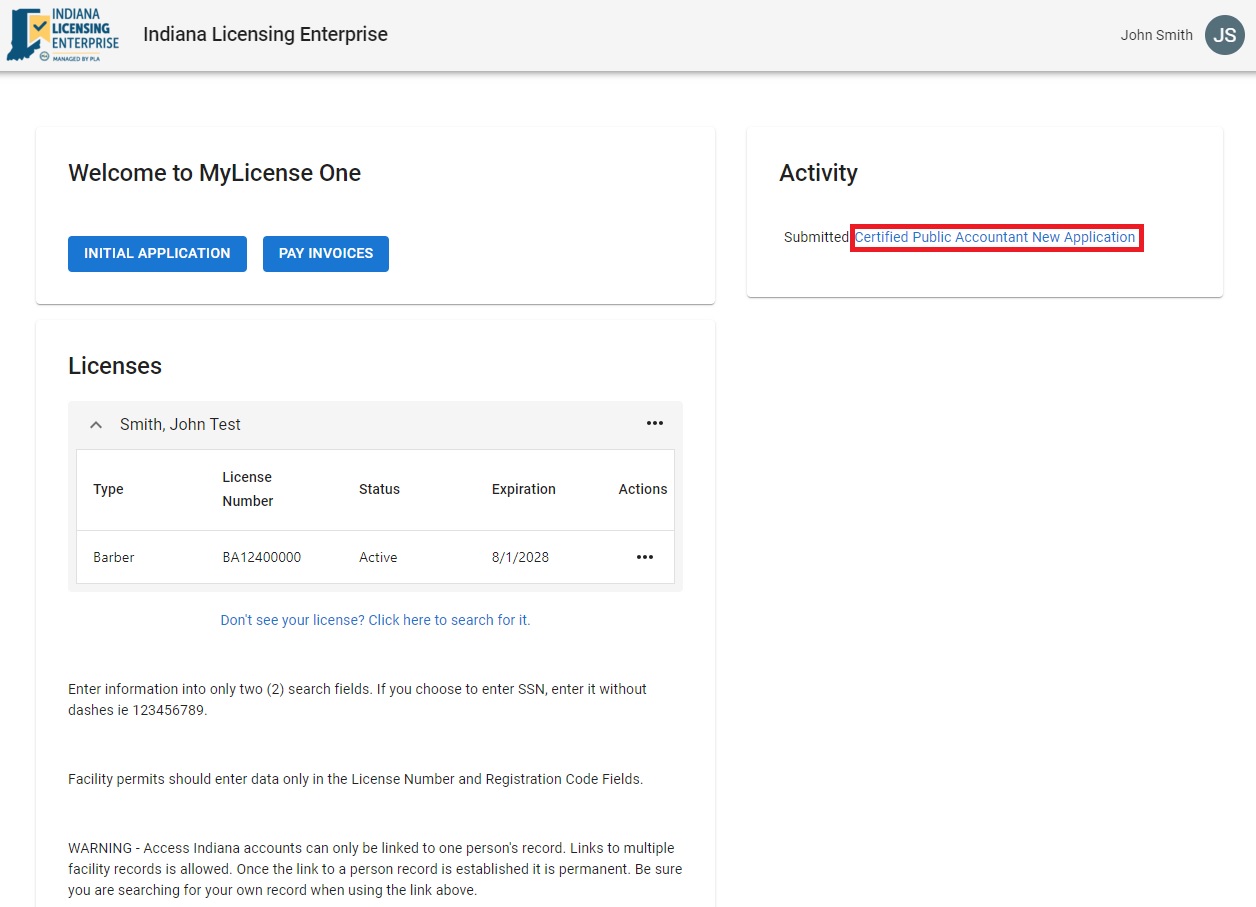The width and height of the screenshot is (1256, 907).
Task: Click the Smith, John Test name header
Action: [180, 425]
